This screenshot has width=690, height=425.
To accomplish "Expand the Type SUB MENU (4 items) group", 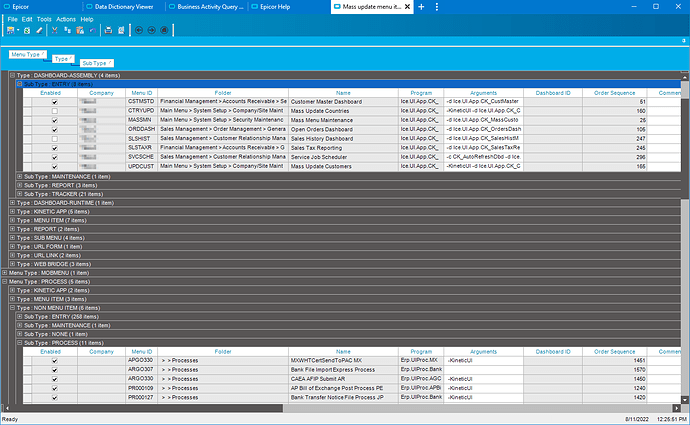I will [12, 238].
